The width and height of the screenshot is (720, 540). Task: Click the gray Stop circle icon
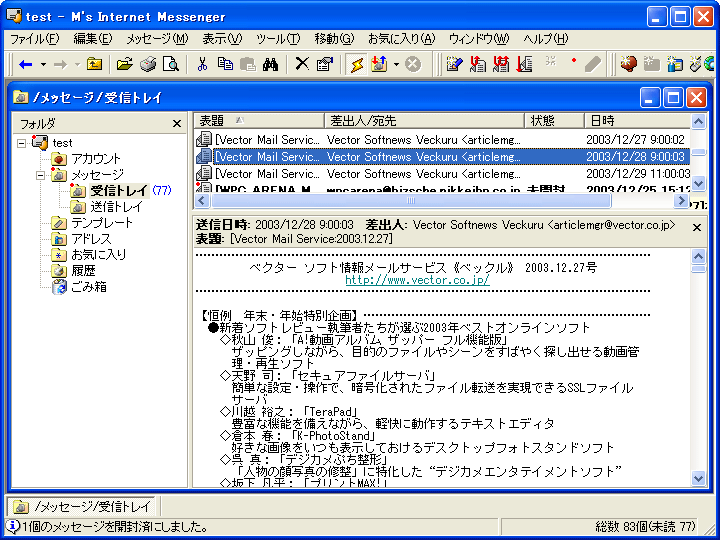(x=413, y=65)
